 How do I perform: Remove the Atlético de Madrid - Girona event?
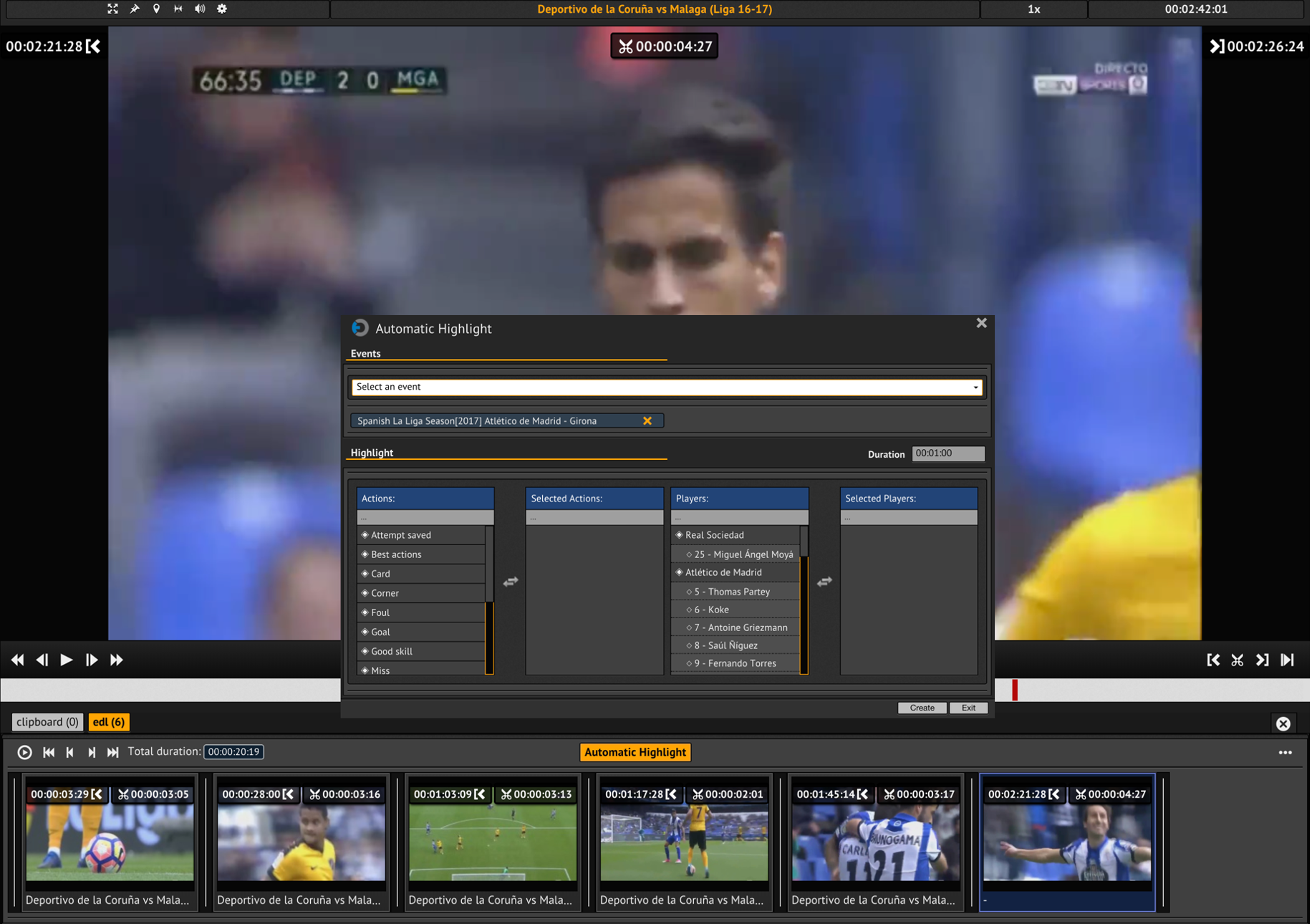pyautogui.click(x=647, y=421)
